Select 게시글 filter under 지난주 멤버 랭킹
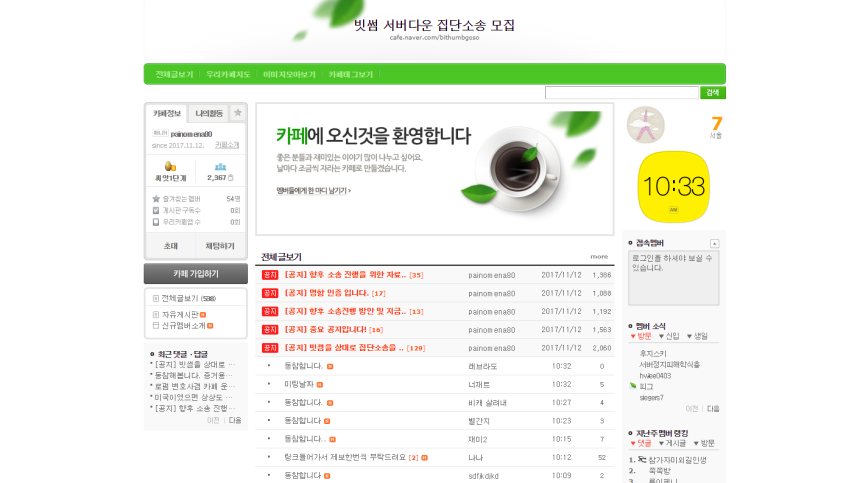860x483 pixels. tap(672, 443)
